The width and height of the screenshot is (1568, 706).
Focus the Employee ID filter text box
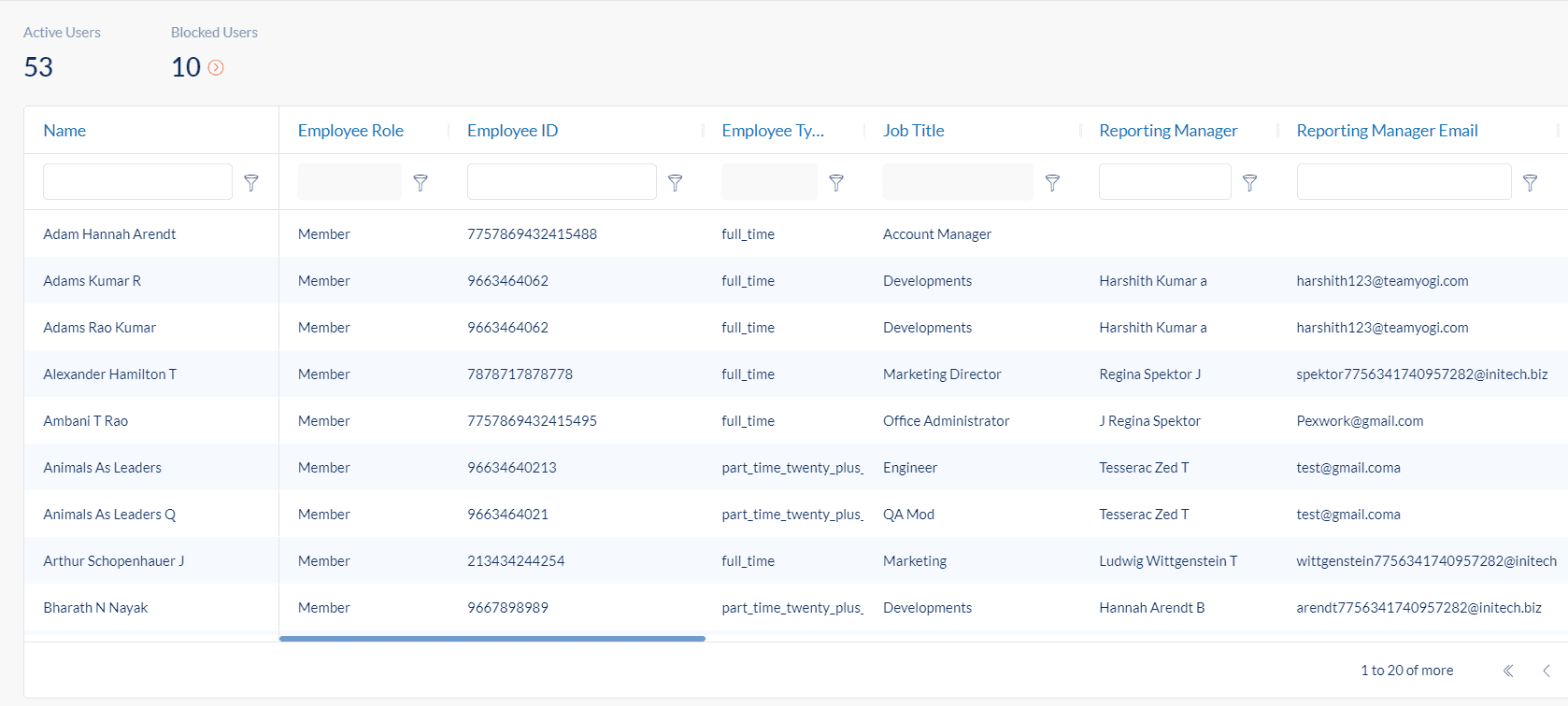click(562, 181)
